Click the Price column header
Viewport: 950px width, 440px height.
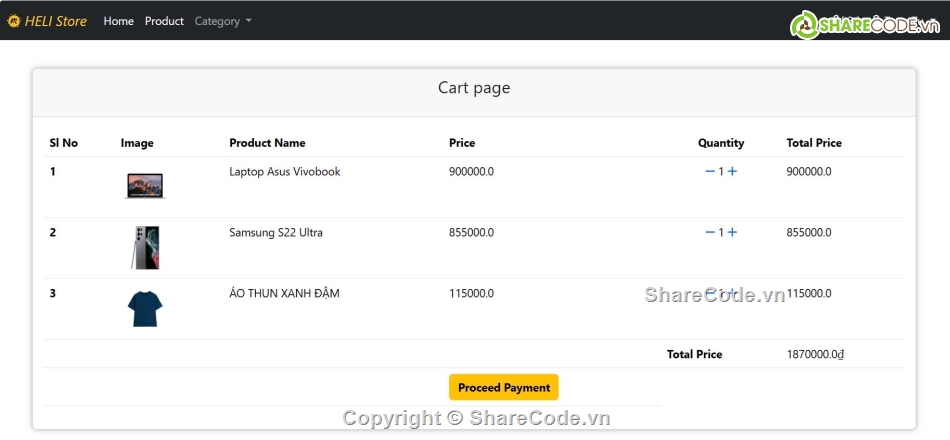click(462, 143)
